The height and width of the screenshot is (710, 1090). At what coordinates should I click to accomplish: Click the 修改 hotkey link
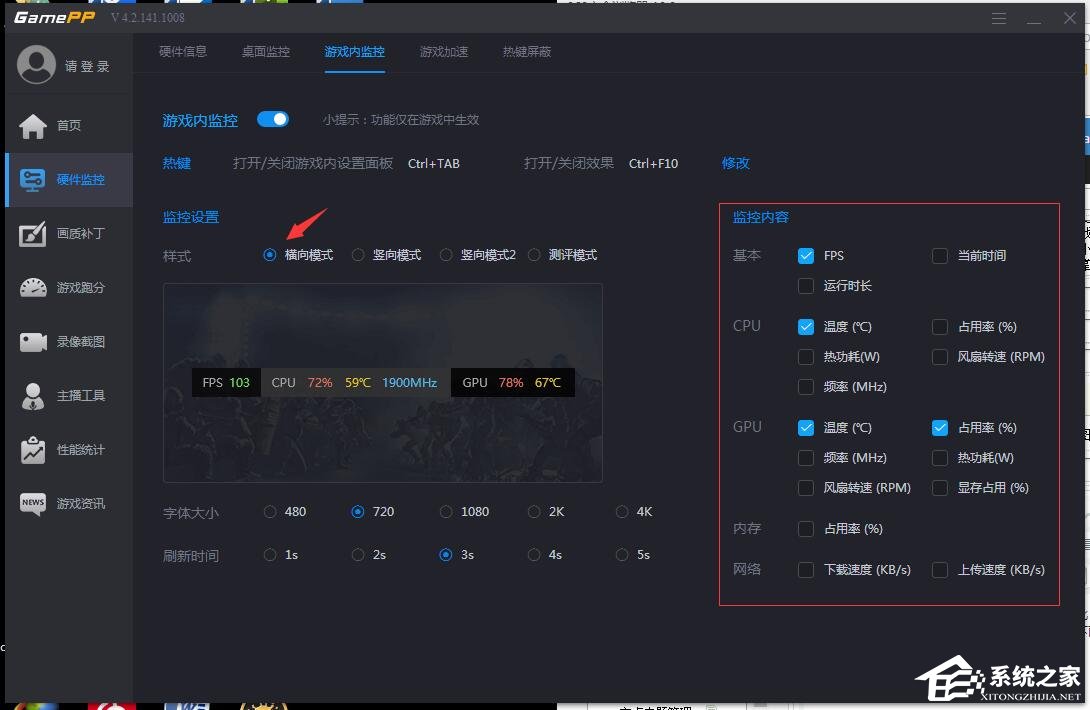point(735,163)
